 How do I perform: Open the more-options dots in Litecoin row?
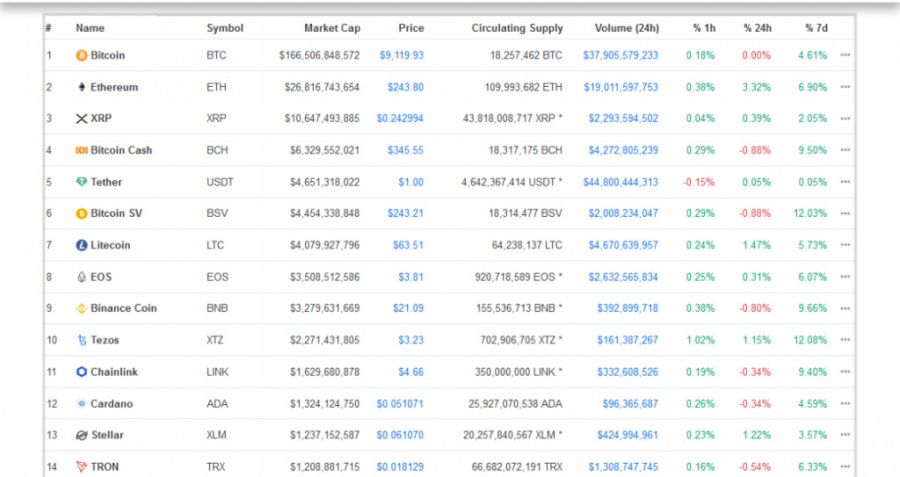(x=845, y=245)
